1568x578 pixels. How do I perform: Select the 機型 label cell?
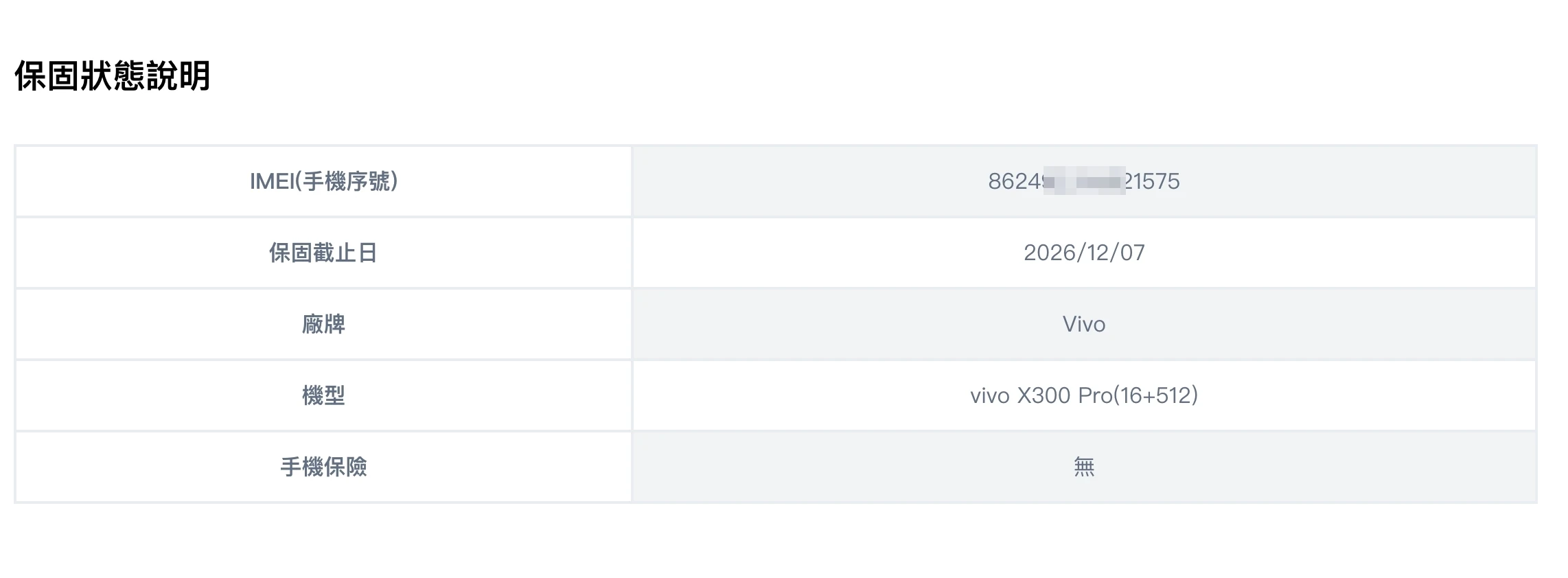click(x=323, y=395)
